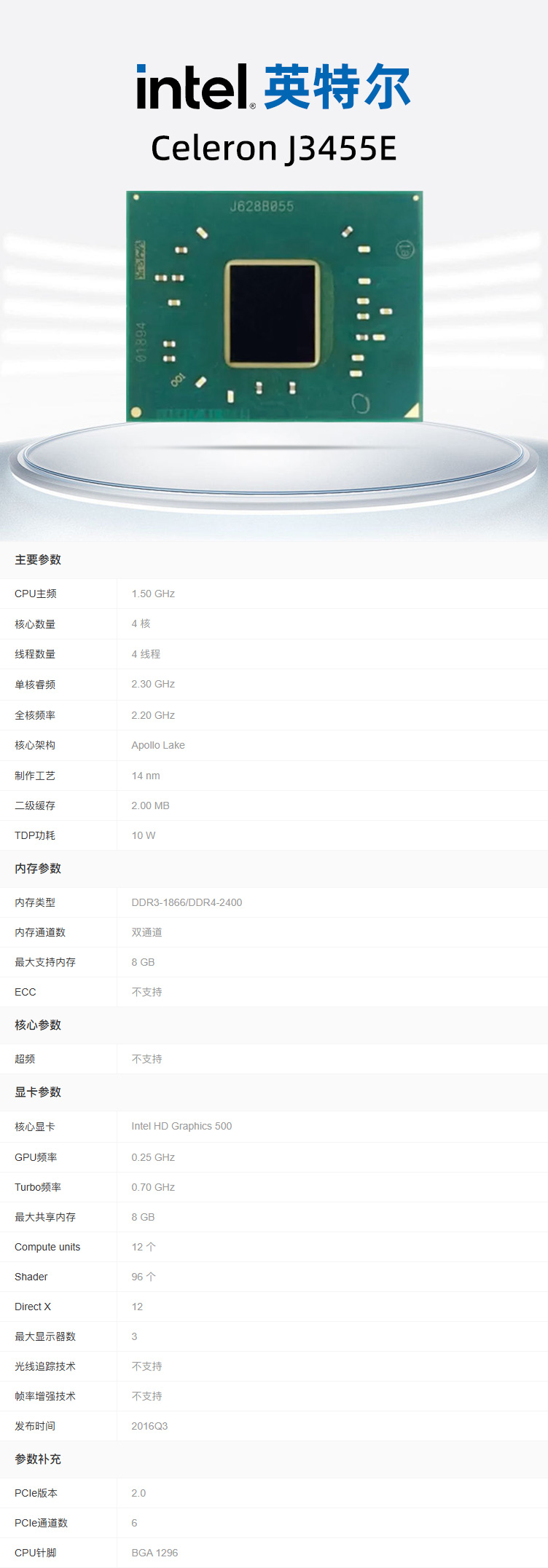
Task: Click the TDP功耗 label
Action: click(x=35, y=835)
